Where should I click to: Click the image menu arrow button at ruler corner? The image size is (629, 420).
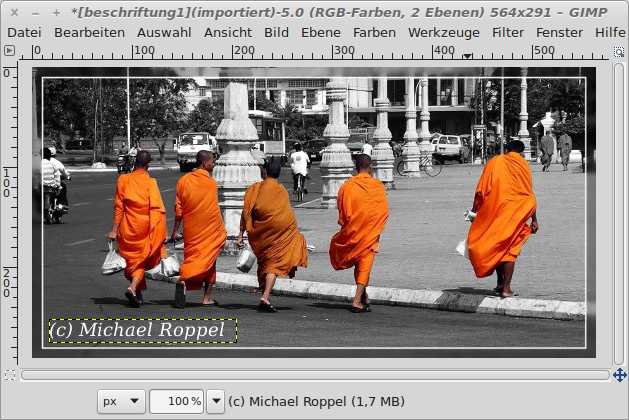click(9, 51)
